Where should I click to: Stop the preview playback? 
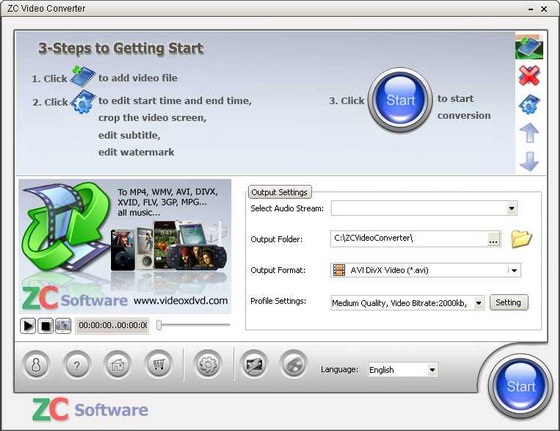[x=46, y=326]
